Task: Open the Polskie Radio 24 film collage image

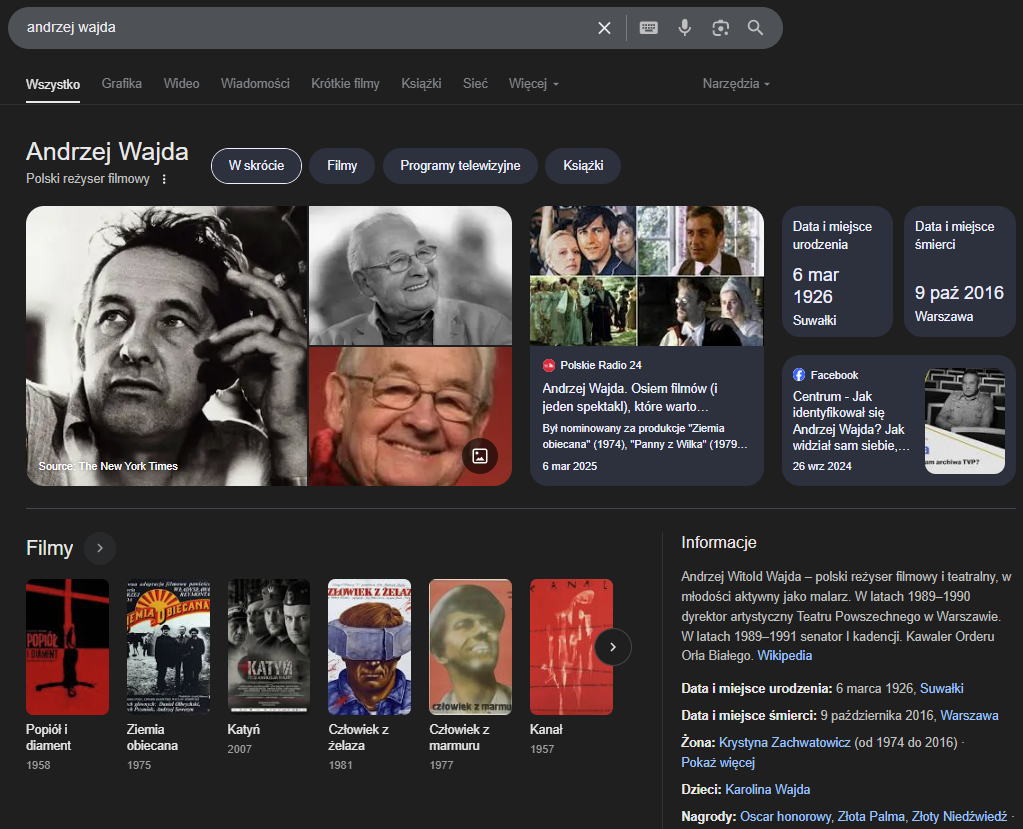Action: 647,276
